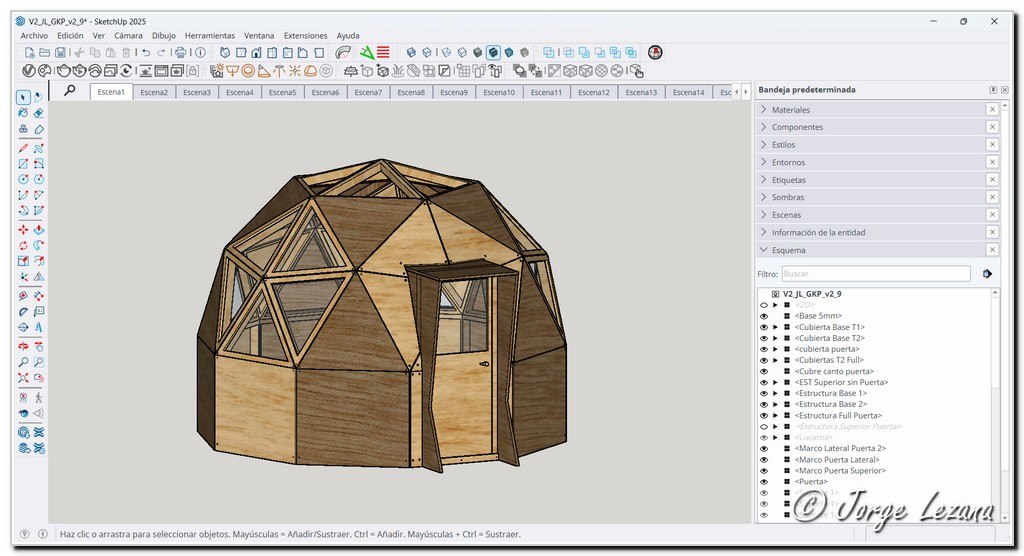Show the hidden Estructura Superior Puerta group
The image size is (1024, 556).
pyautogui.click(x=764, y=426)
